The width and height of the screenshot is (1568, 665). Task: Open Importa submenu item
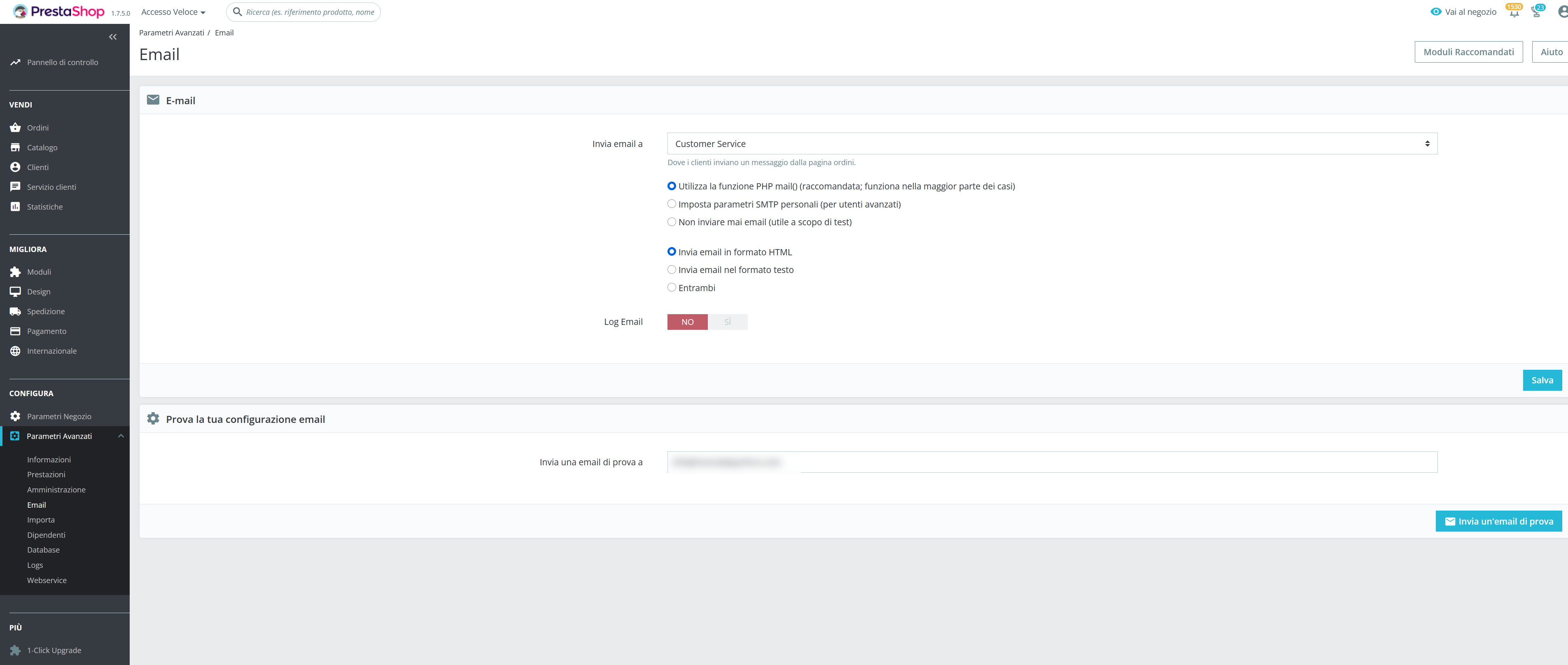pos(41,520)
